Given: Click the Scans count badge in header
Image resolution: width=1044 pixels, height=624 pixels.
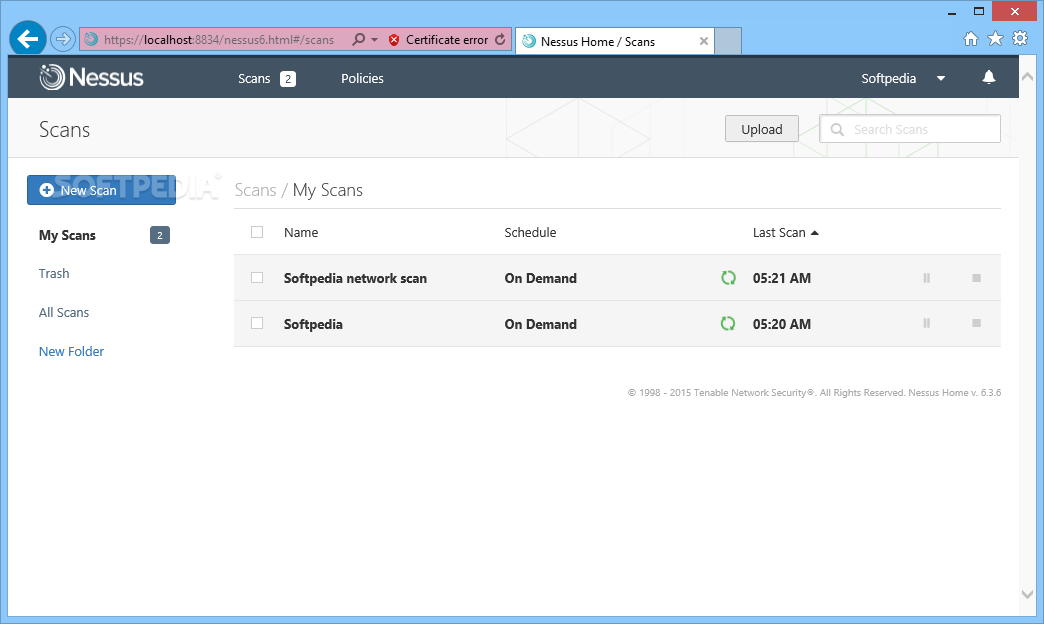Looking at the screenshot, I should 288,79.
